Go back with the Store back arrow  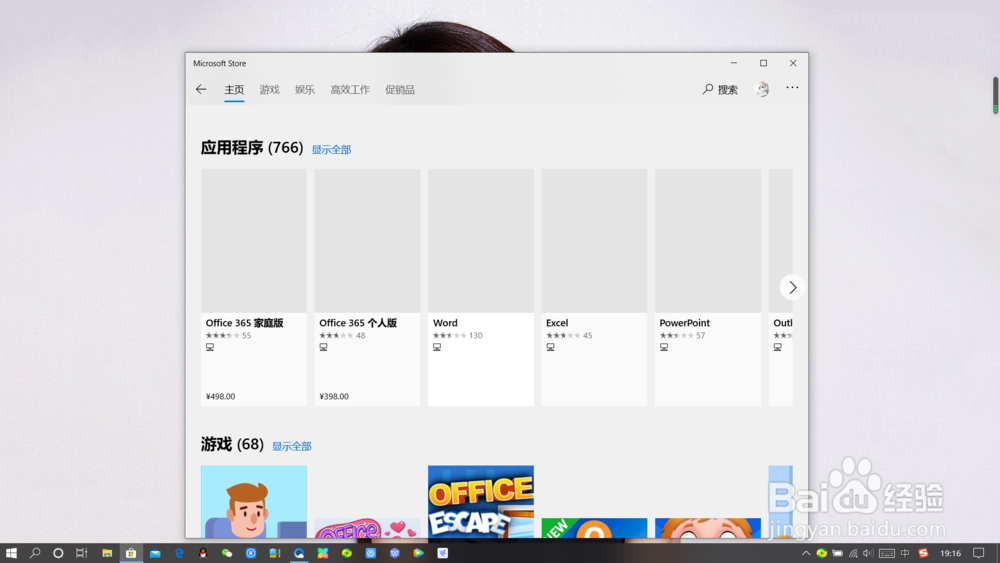coord(201,89)
